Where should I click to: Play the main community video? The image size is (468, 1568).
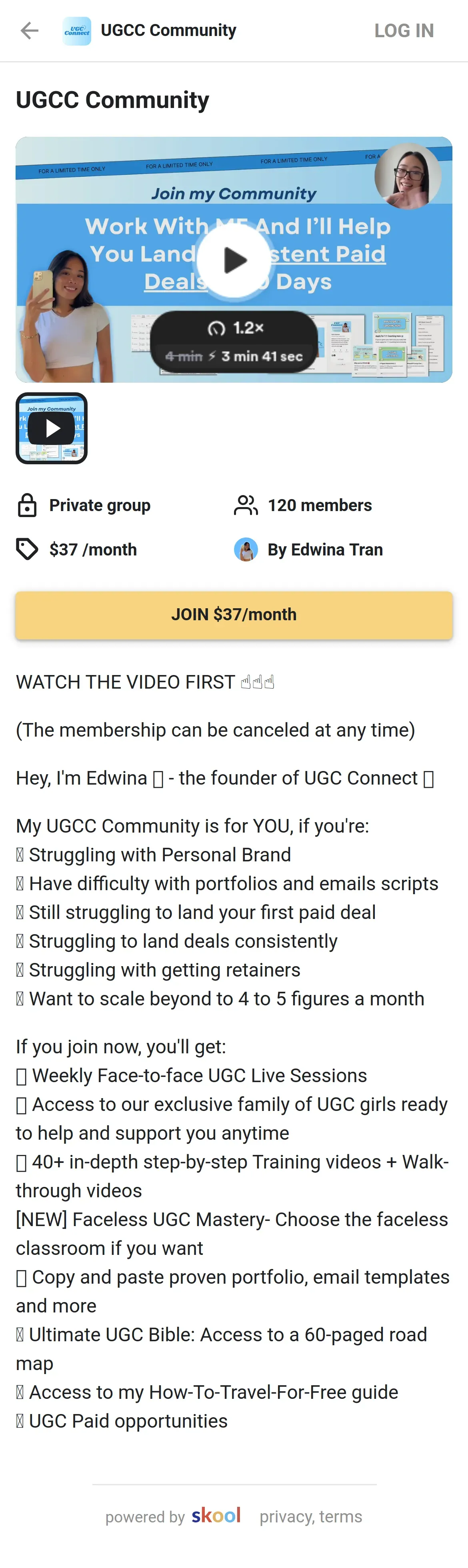234,260
